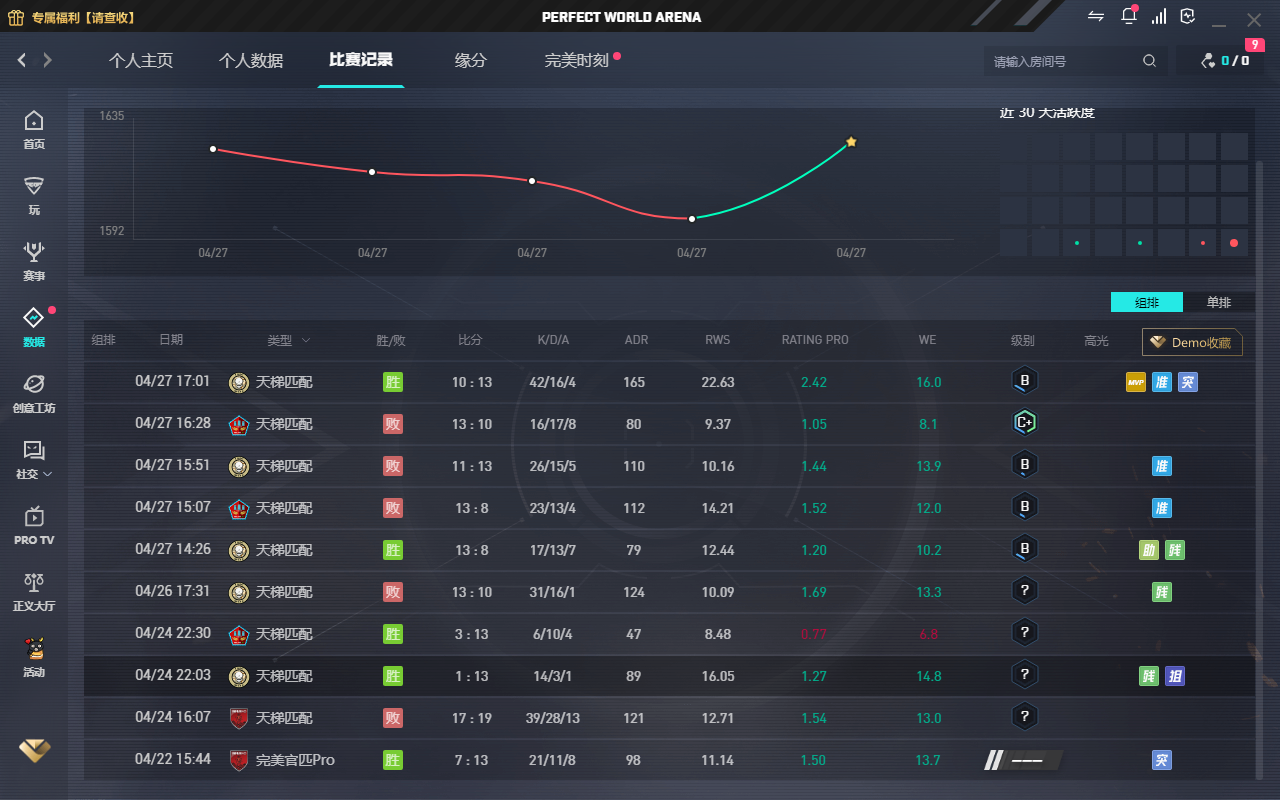Click WE value 6.8
Screen dimensions: 1280x800
click(928, 634)
